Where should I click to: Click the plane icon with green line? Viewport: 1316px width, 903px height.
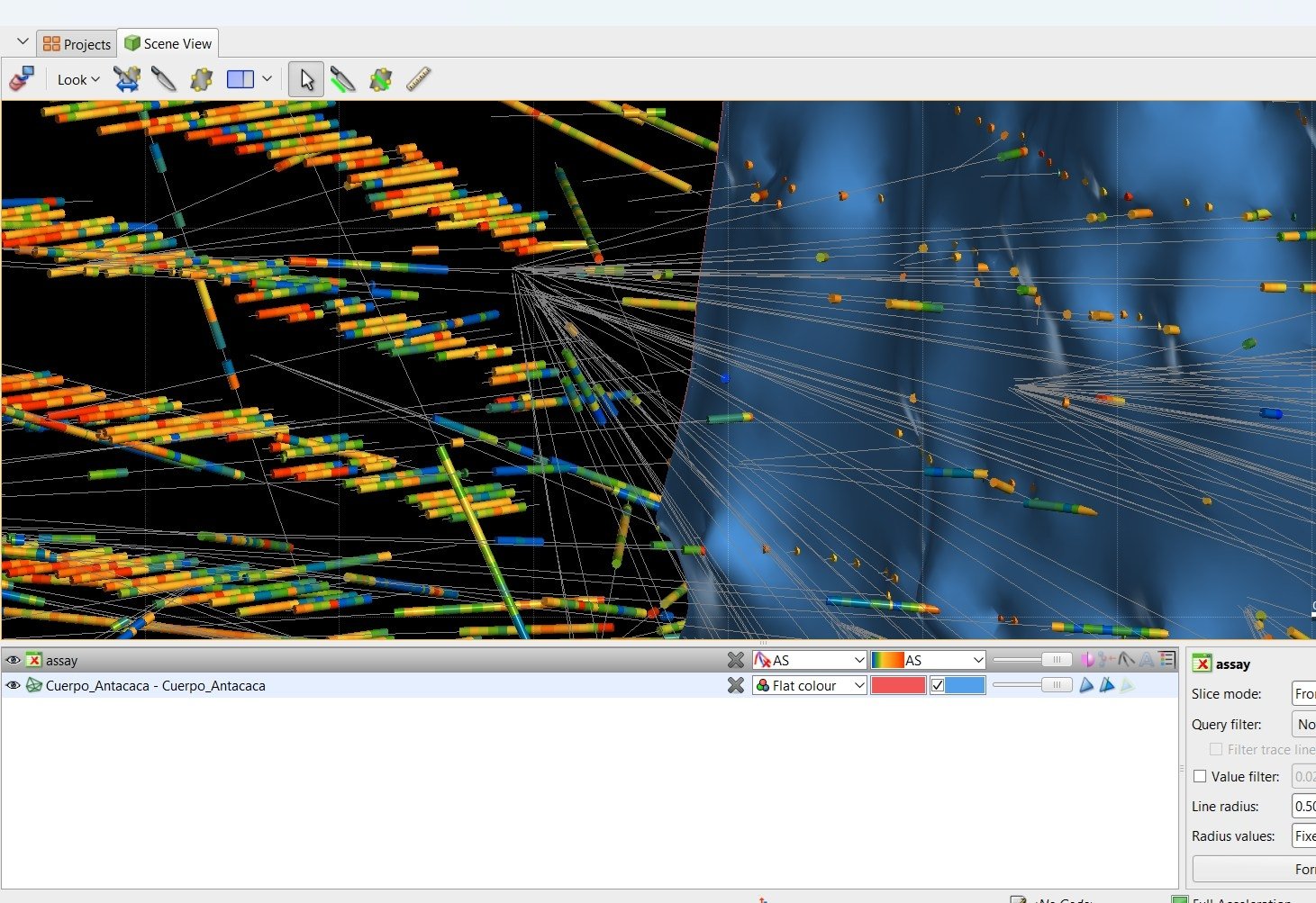pyautogui.click(x=381, y=79)
